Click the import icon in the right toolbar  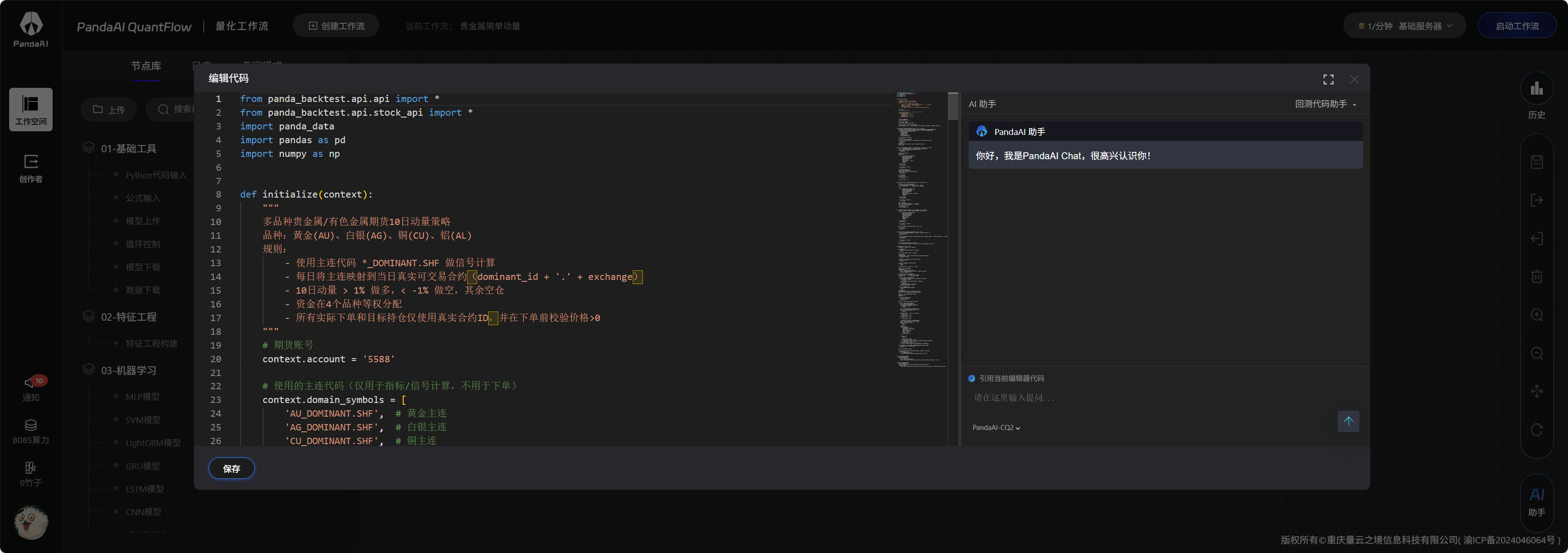click(x=1536, y=238)
